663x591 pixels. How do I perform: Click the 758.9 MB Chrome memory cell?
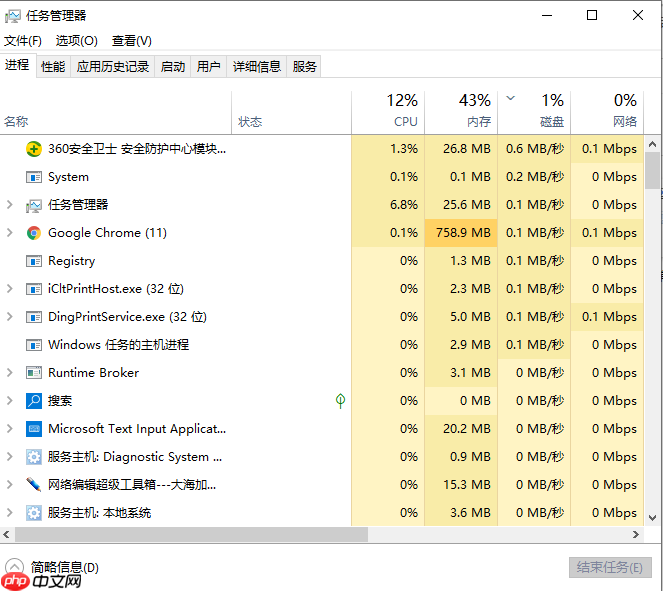[x=461, y=233]
